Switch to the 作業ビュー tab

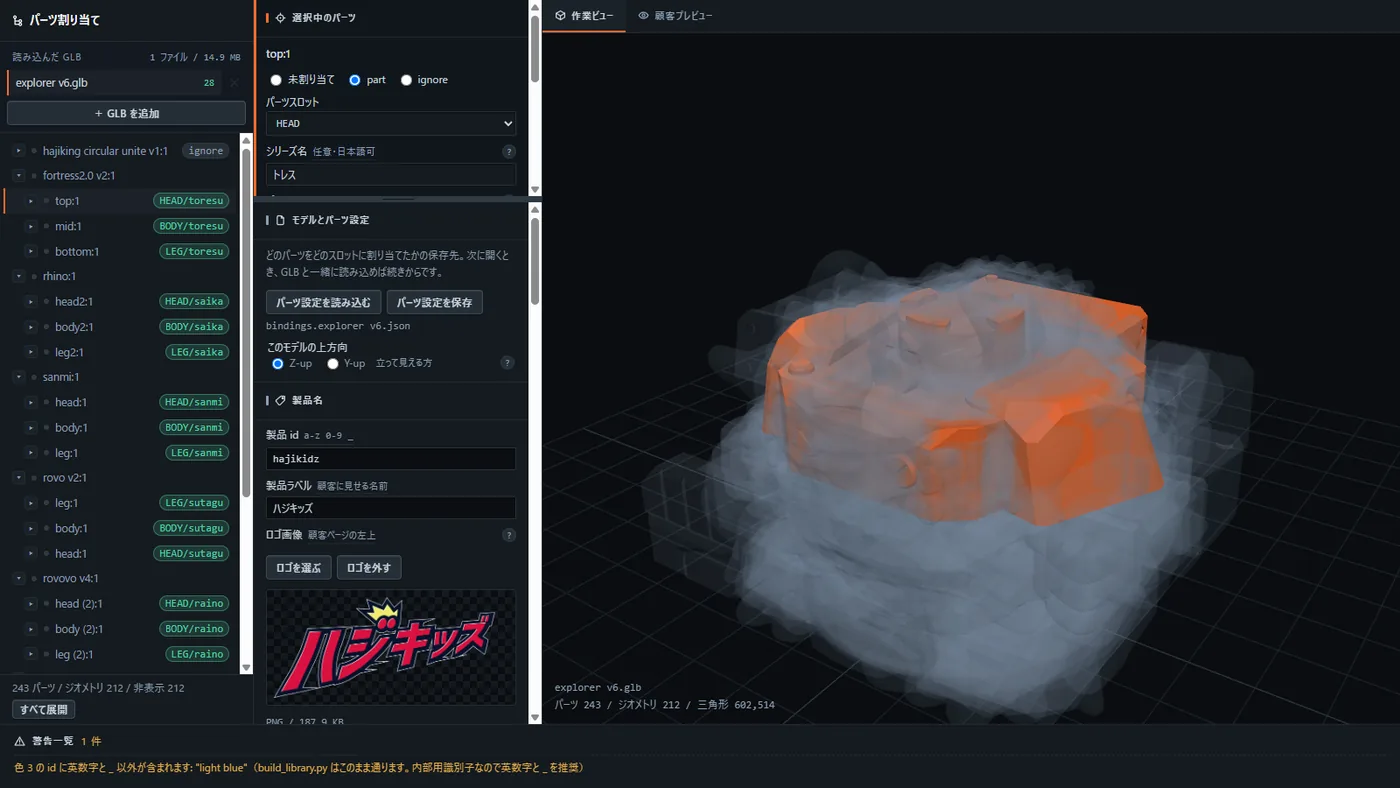tap(585, 16)
